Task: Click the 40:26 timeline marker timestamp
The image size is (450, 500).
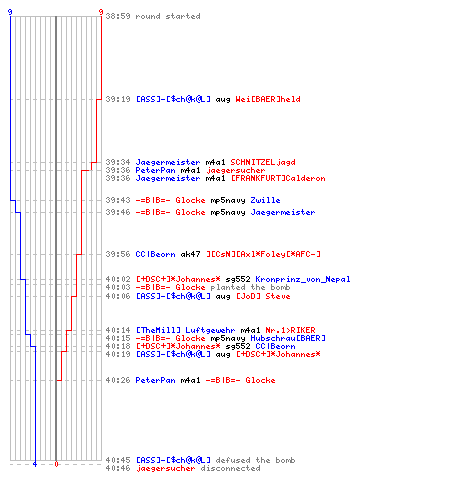Action: (x=118, y=380)
